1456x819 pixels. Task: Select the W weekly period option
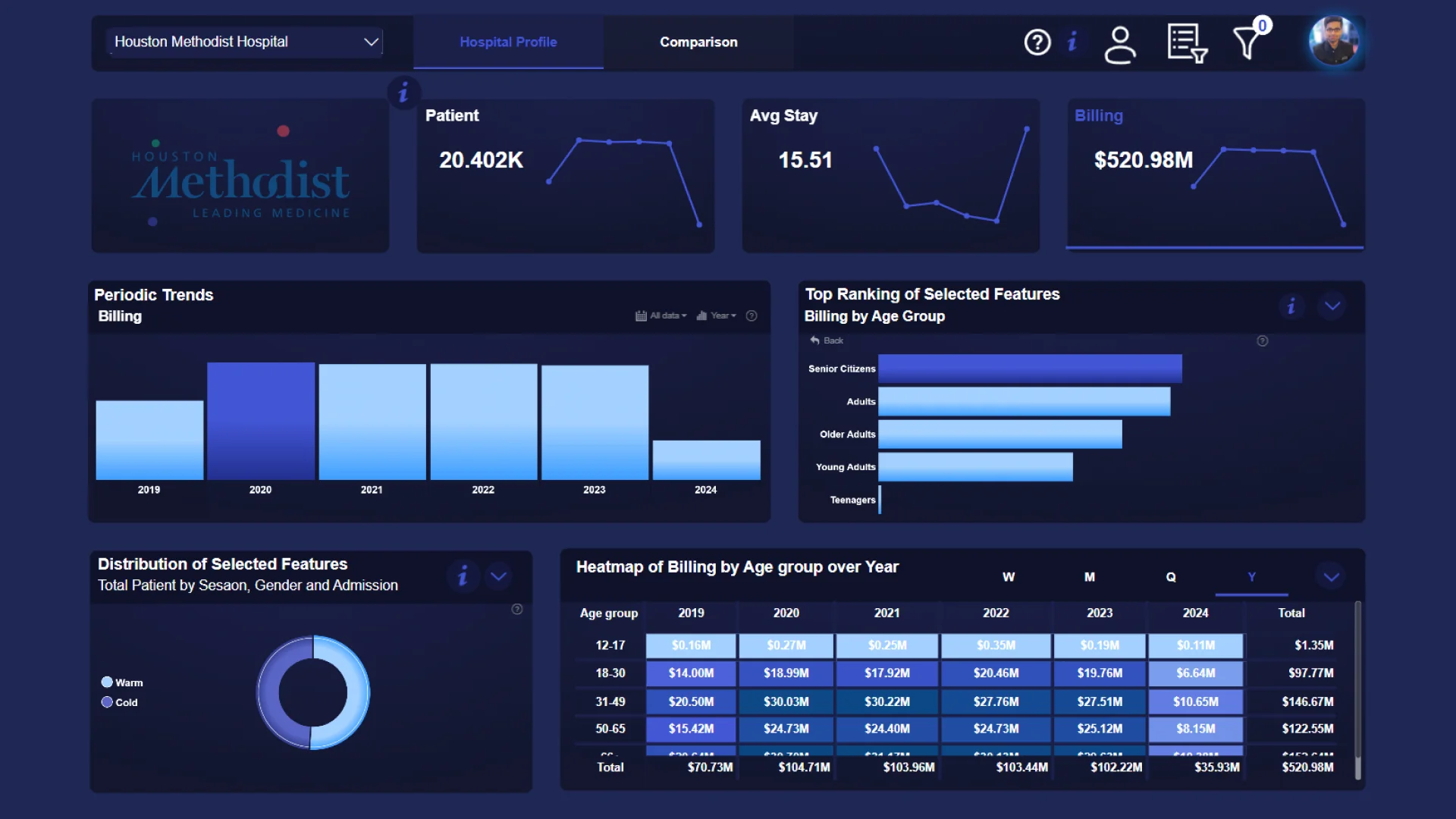1008,577
